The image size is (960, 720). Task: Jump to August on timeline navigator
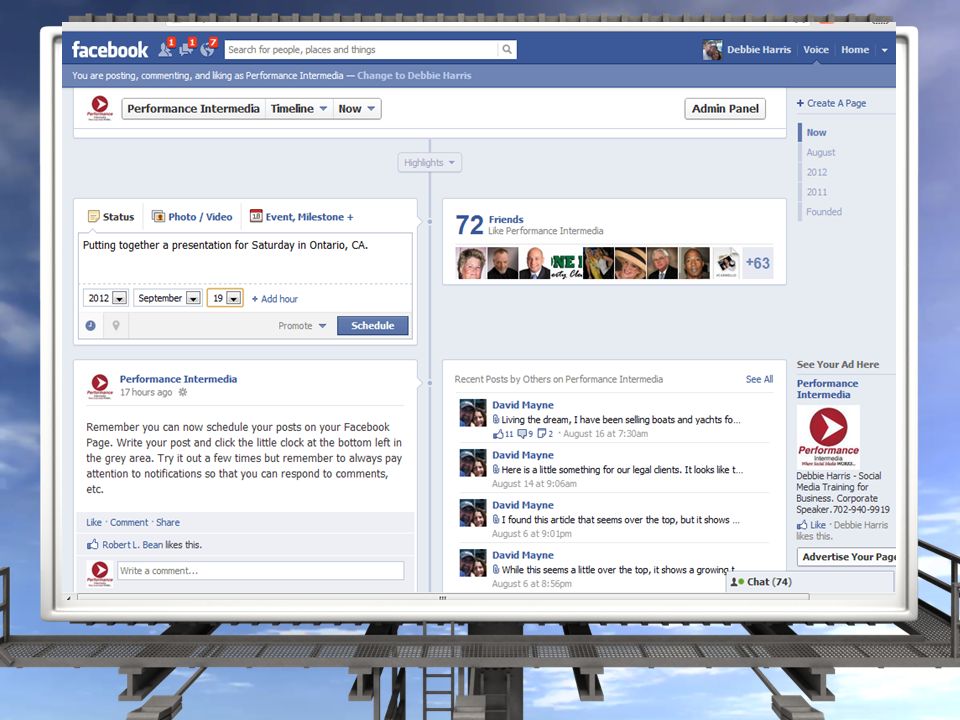pyautogui.click(x=820, y=152)
